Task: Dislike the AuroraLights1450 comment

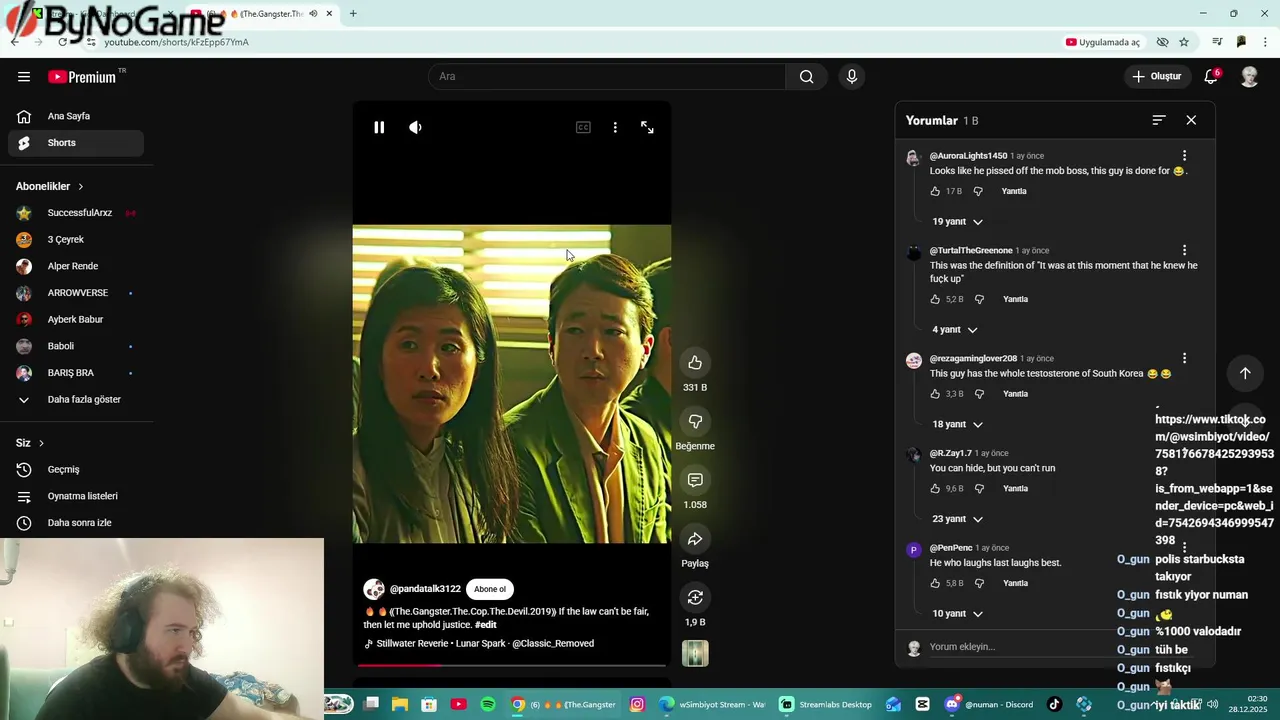Action: coord(978,191)
